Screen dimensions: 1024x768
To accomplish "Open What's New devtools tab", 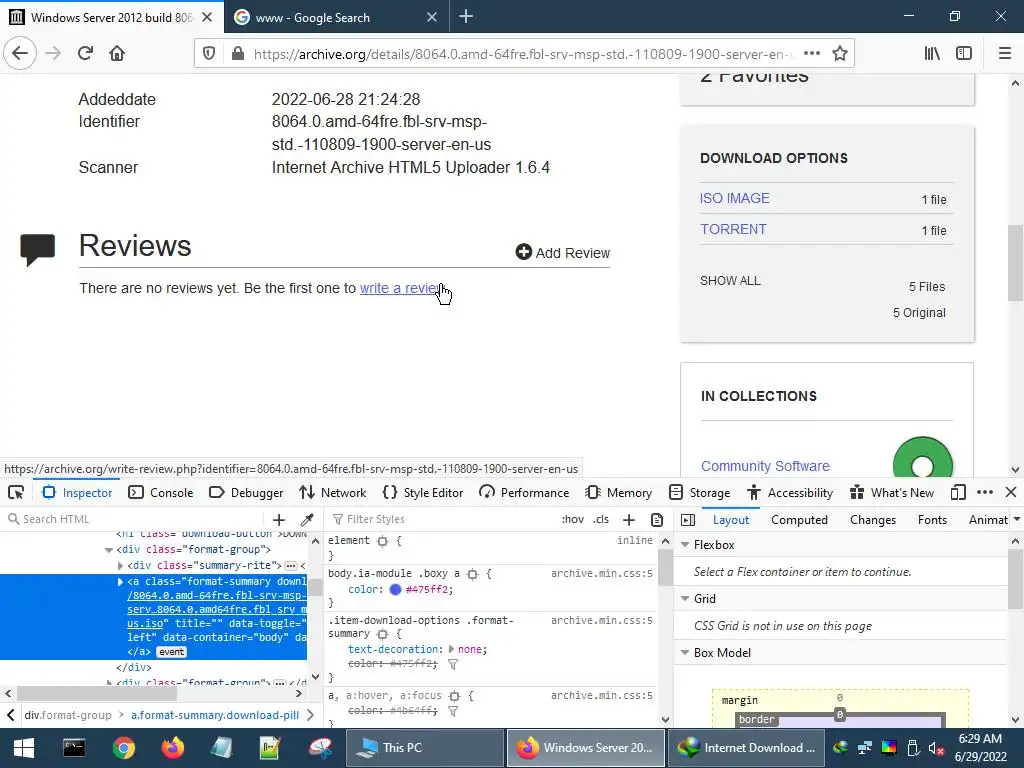I will (x=891, y=492).
